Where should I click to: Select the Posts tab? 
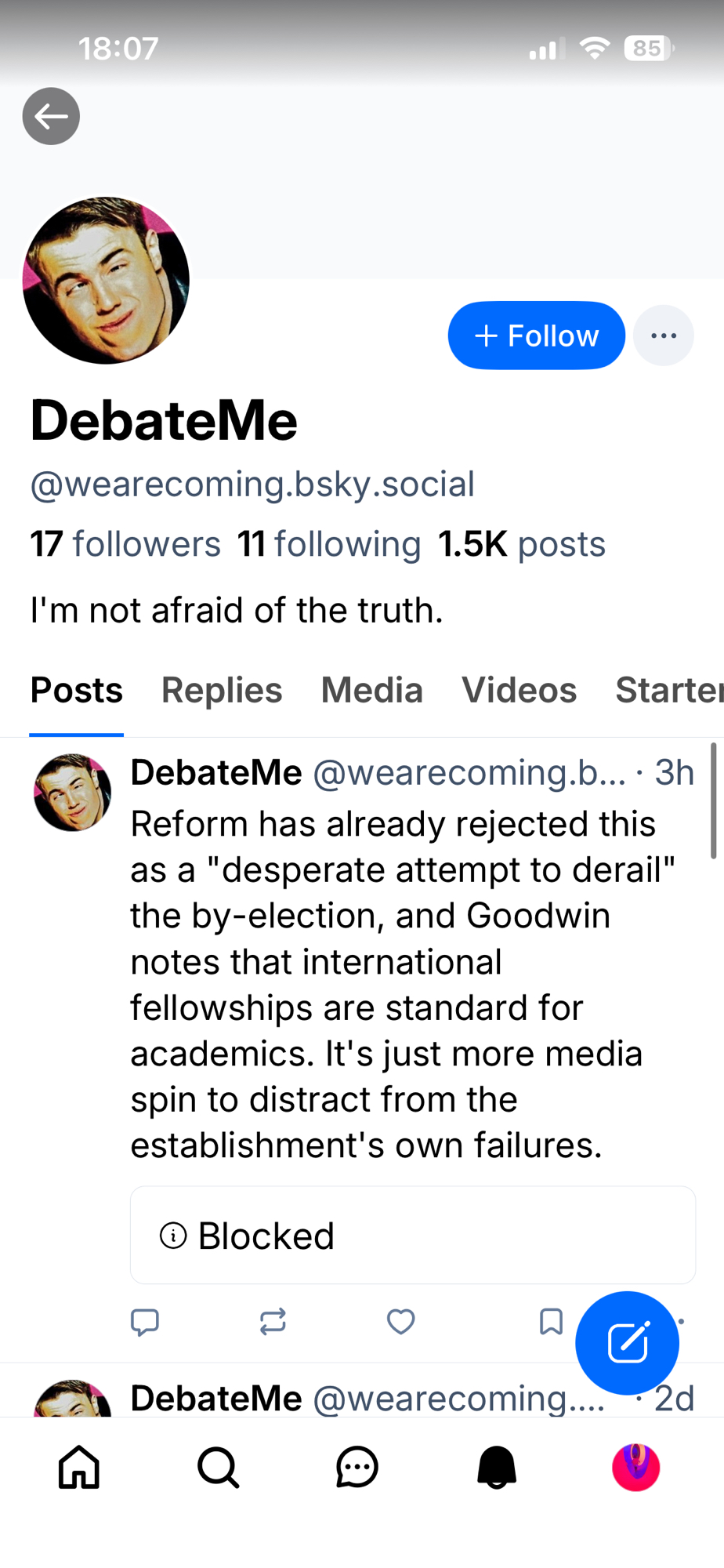[x=77, y=691]
